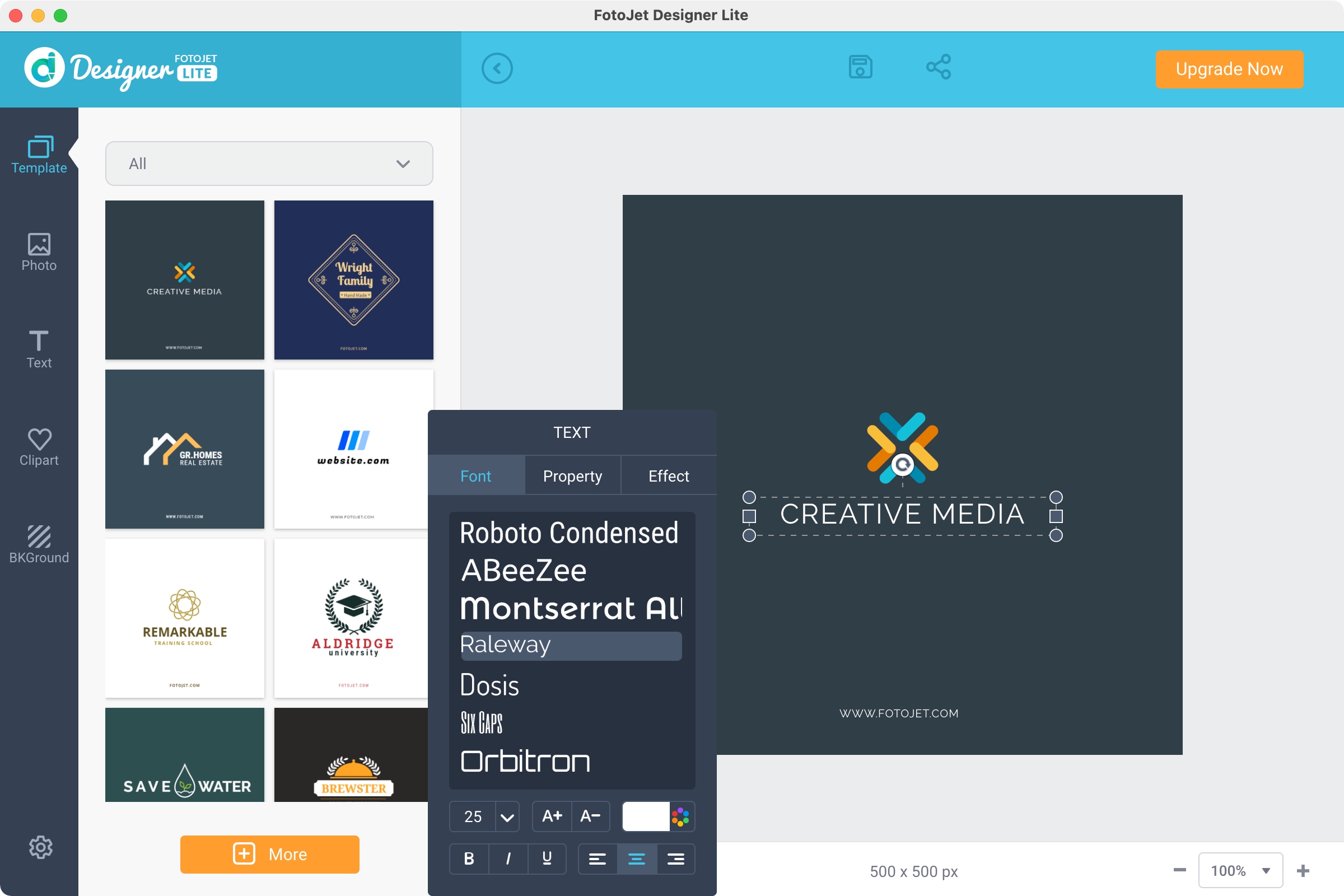Click back navigation arrow button
Screen dimensions: 1344x896
click(x=497, y=68)
